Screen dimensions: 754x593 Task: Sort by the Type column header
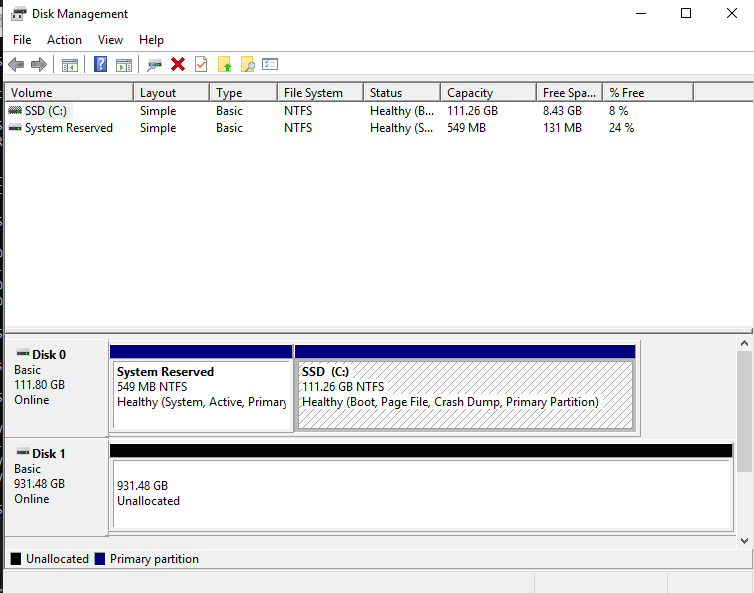[243, 92]
